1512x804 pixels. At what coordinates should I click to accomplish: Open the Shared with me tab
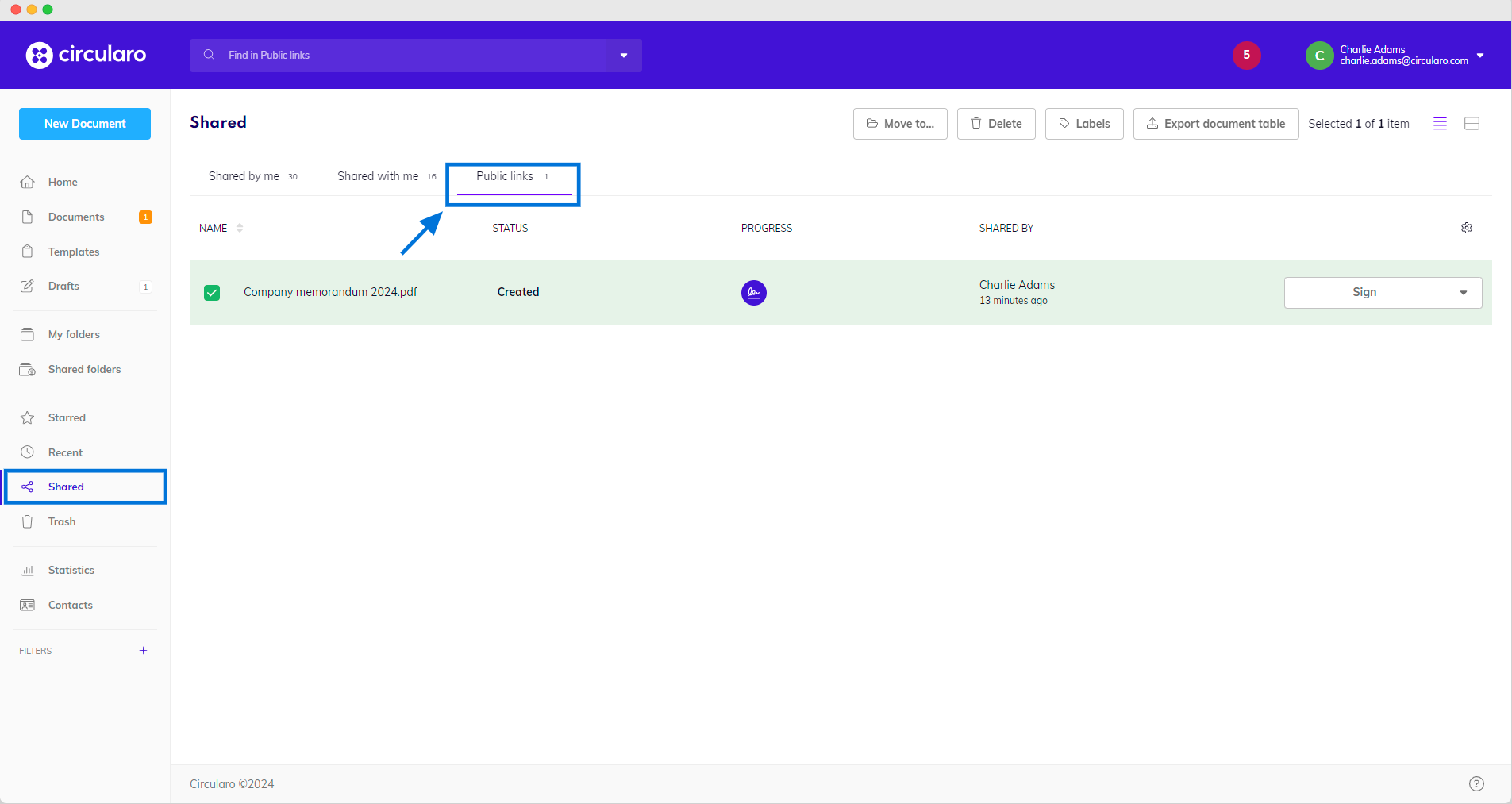point(378,176)
